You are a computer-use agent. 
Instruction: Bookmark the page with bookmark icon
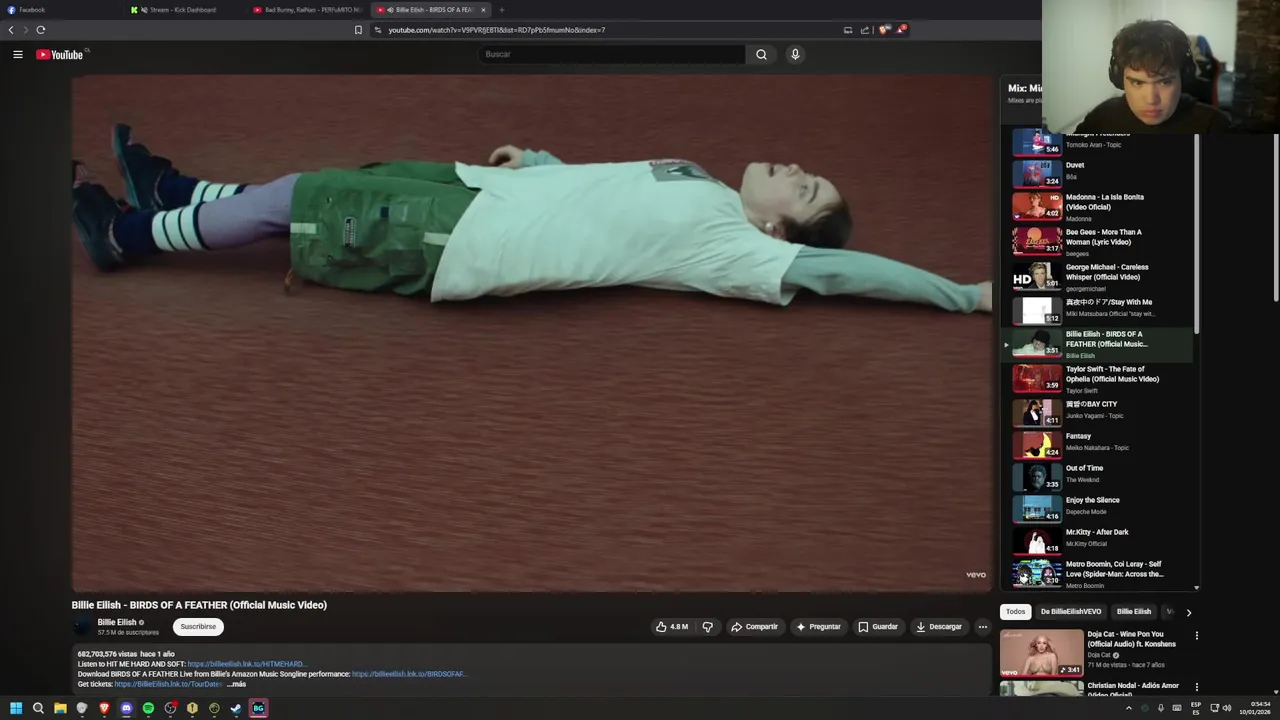(358, 30)
